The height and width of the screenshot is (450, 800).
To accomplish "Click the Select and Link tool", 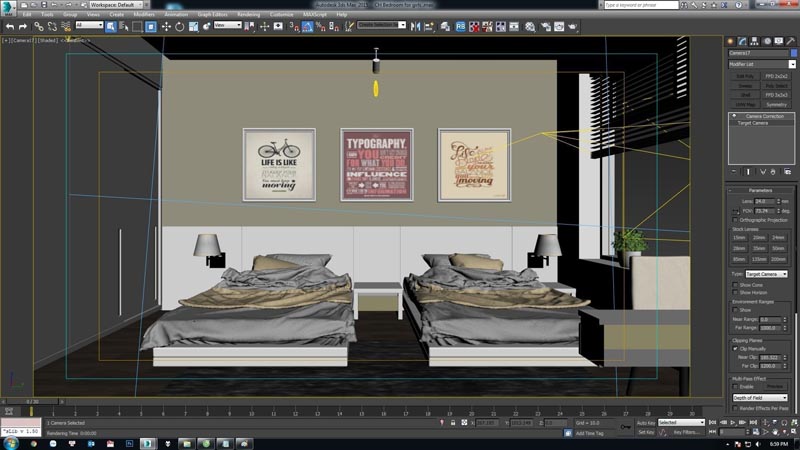I will [x=38, y=26].
